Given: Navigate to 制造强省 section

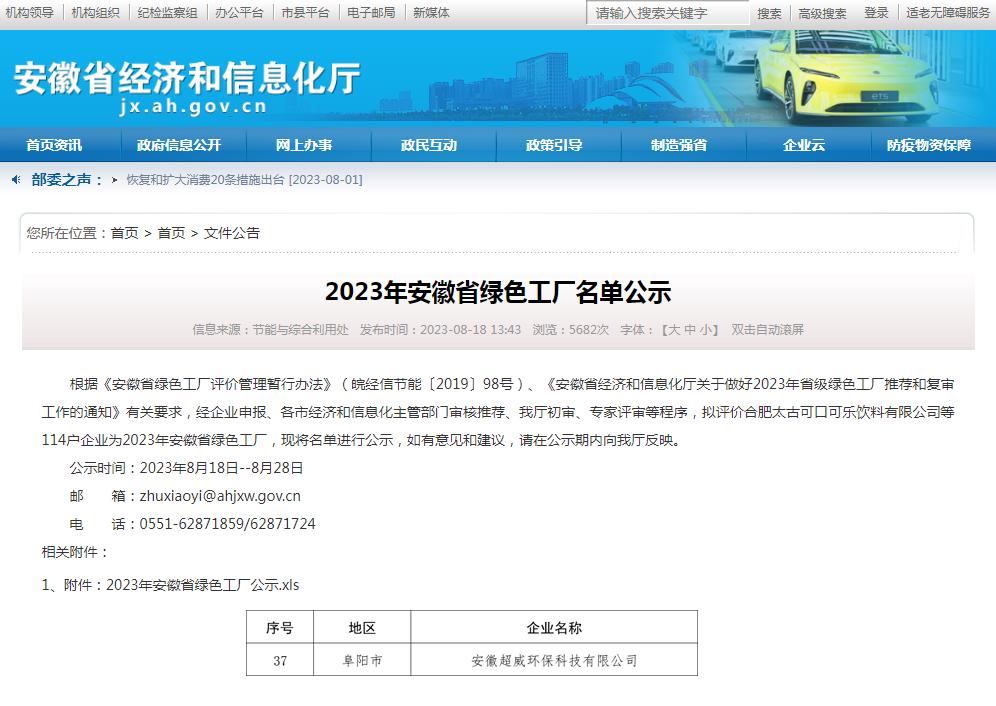Looking at the screenshot, I should coord(679,145).
